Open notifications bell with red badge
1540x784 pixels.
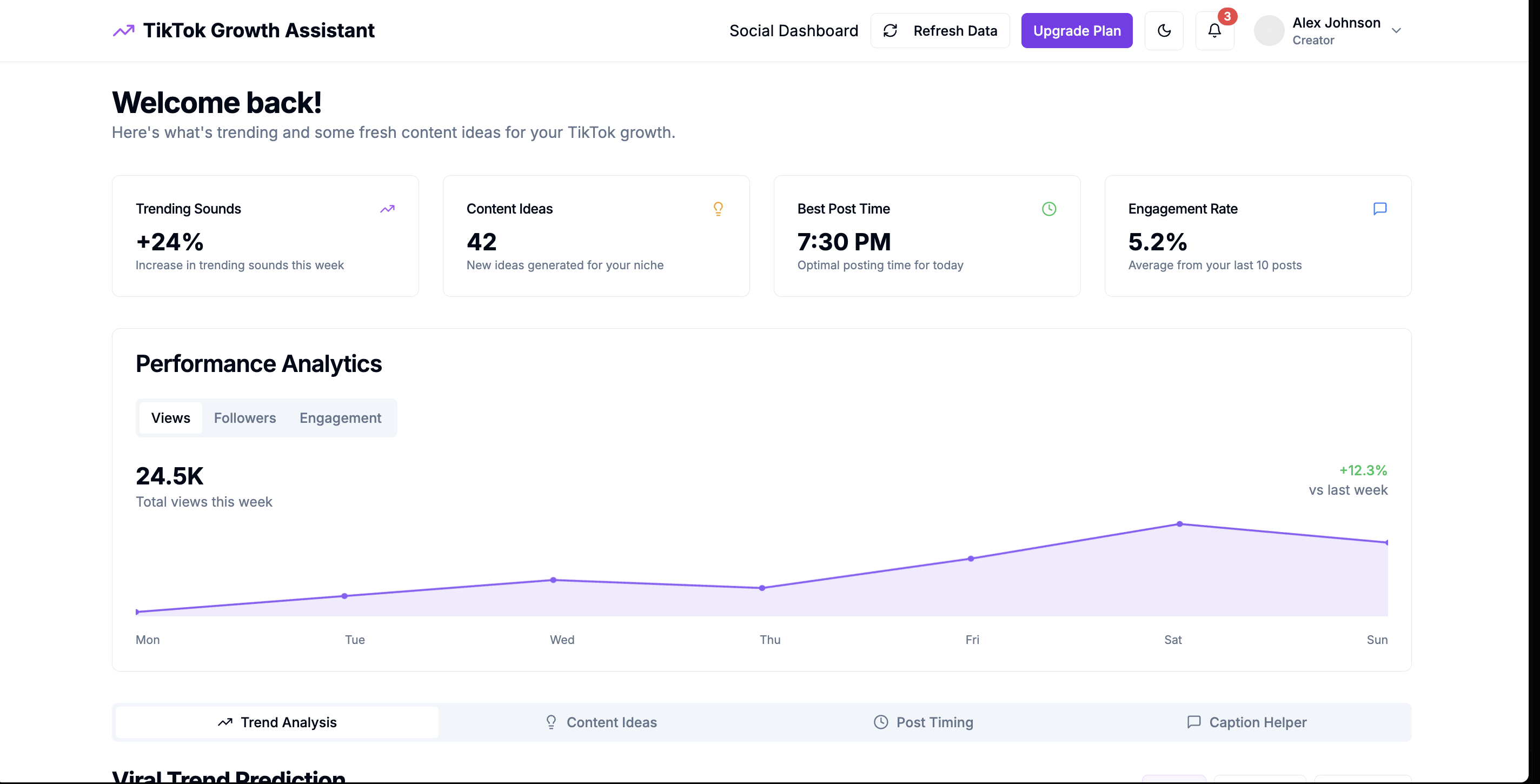point(1214,30)
